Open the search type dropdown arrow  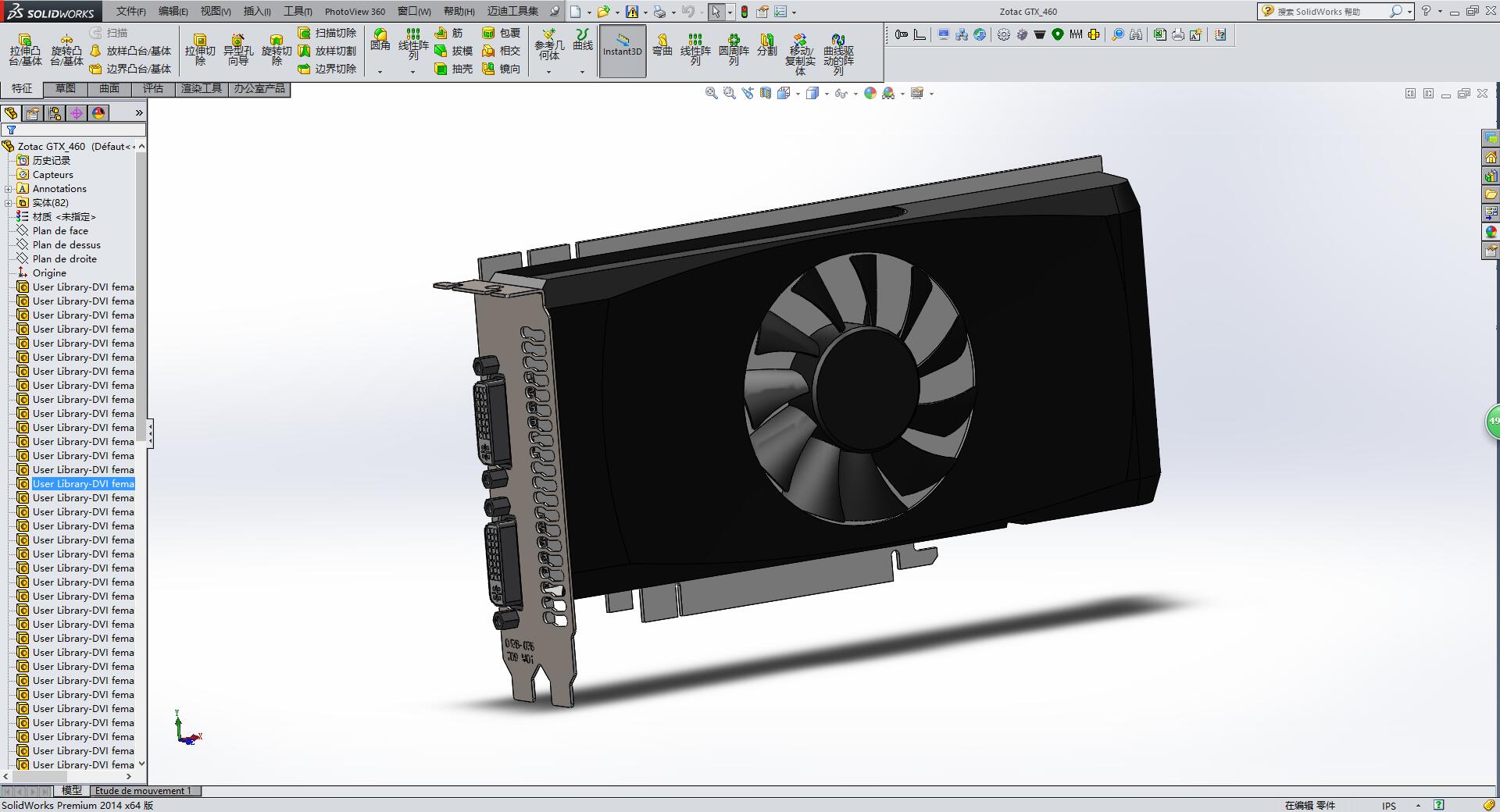click(x=1409, y=12)
